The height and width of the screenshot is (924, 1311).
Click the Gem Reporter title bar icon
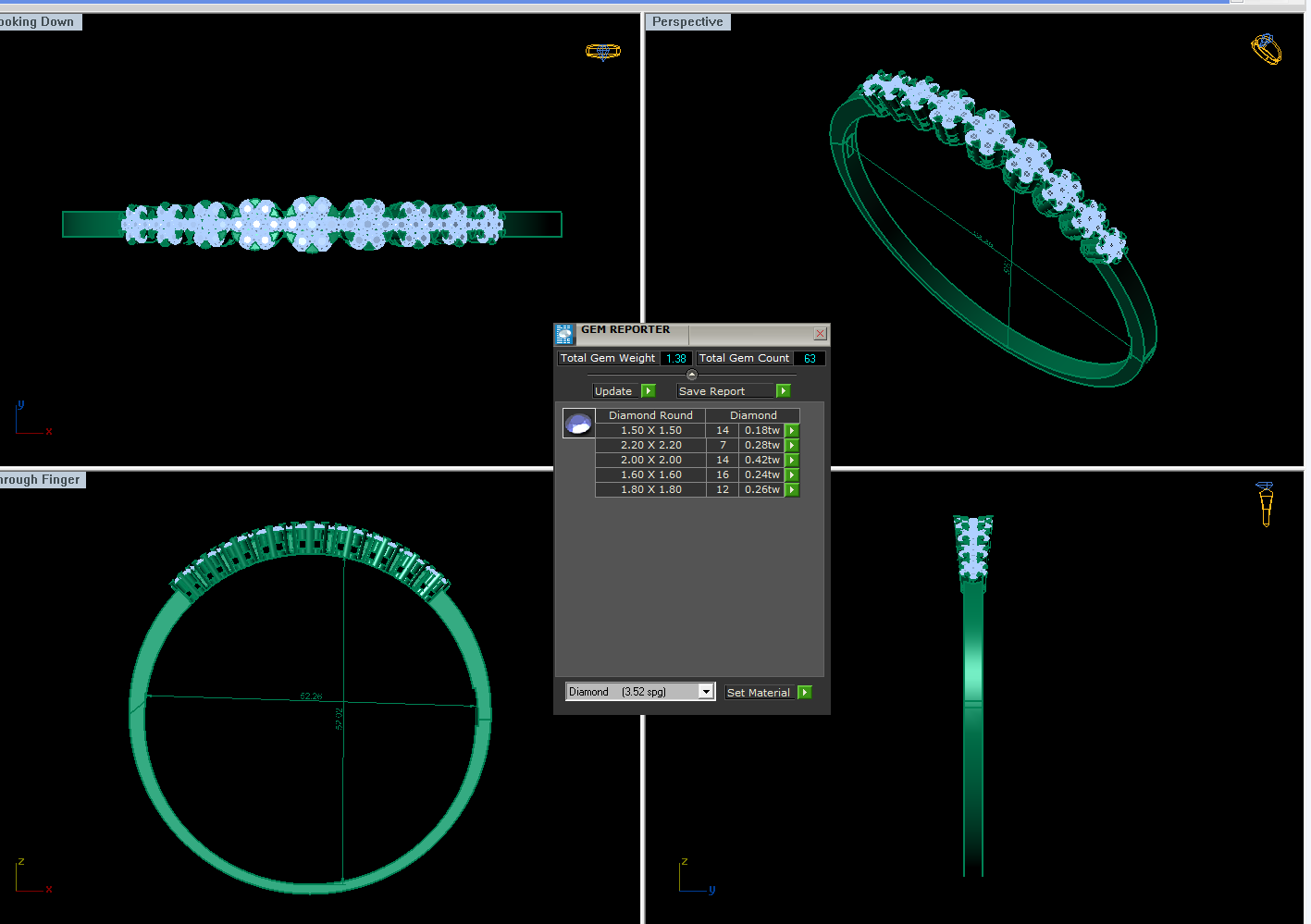pos(564,334)
